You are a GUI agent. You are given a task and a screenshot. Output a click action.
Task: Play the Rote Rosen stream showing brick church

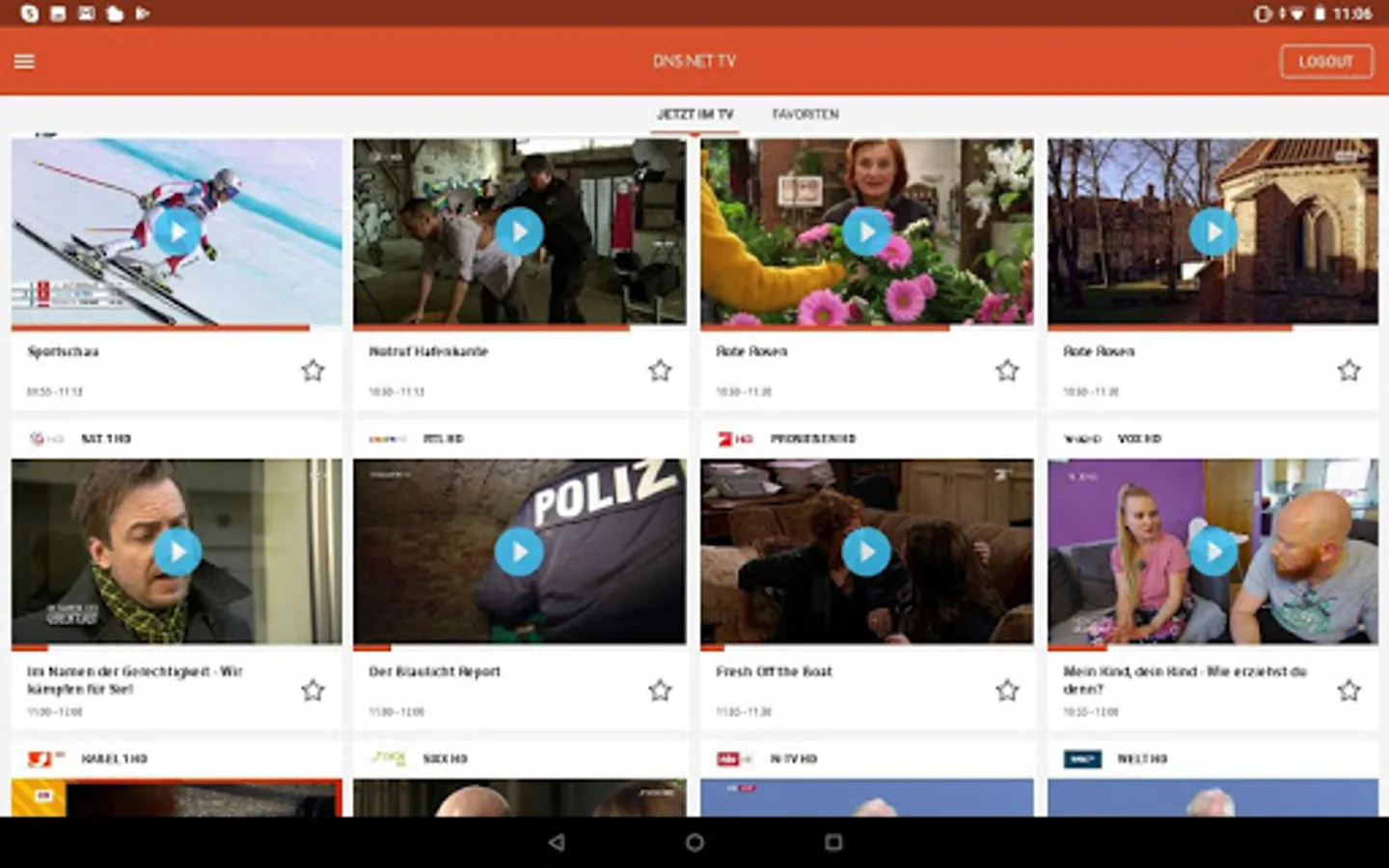tap(1212, 232)
